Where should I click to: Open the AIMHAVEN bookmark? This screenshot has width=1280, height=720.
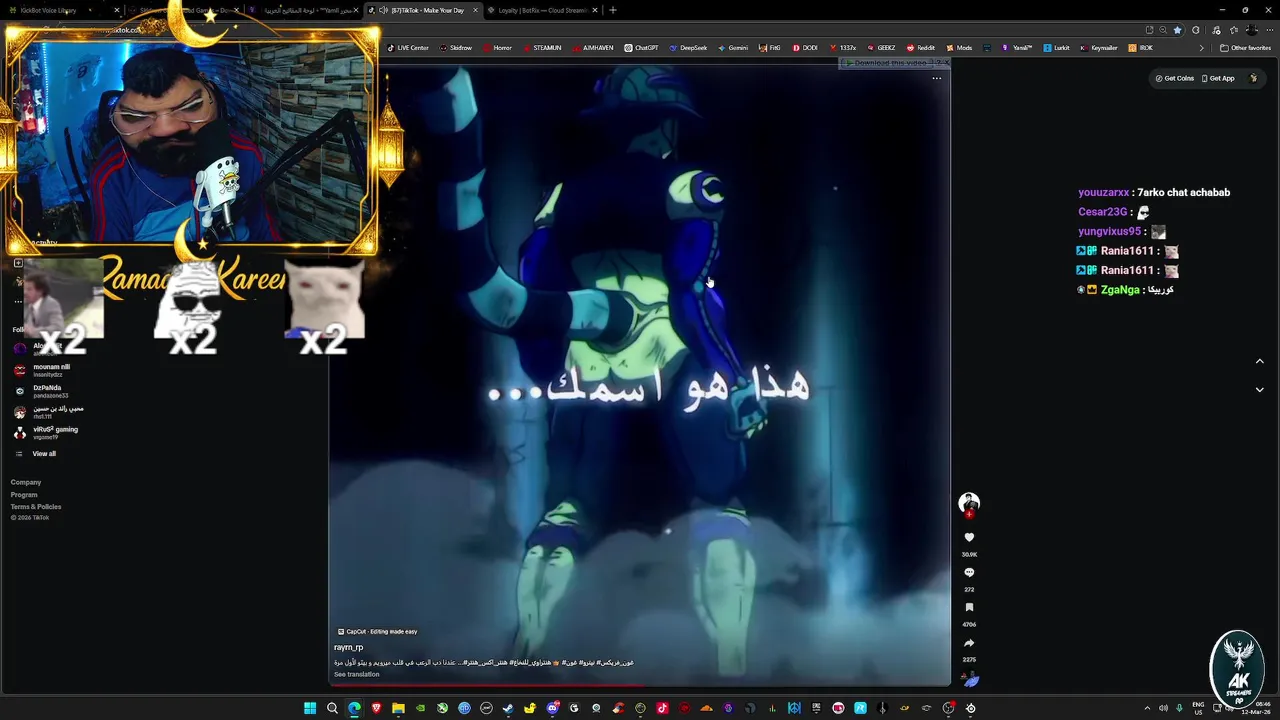(x=592, y=48)
